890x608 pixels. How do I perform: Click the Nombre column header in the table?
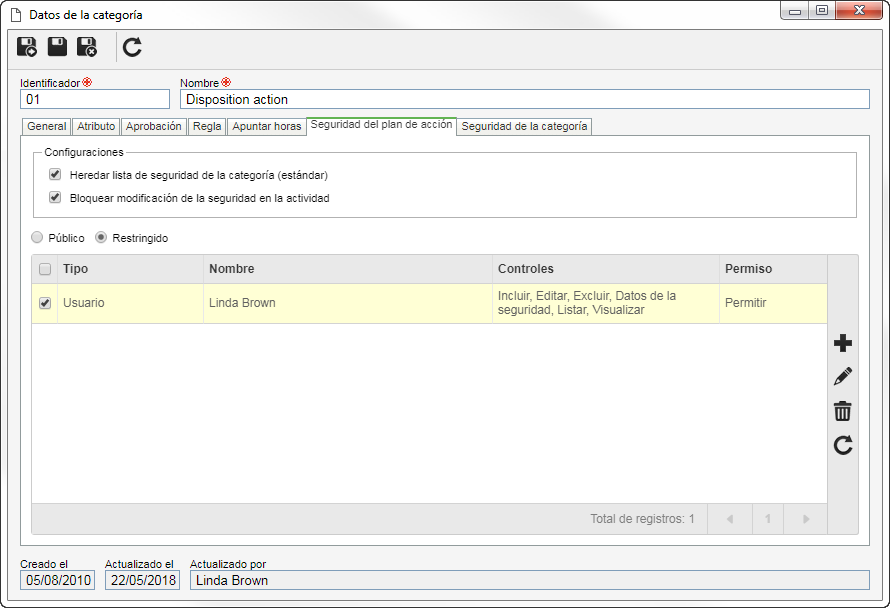(x=347, y=269)
